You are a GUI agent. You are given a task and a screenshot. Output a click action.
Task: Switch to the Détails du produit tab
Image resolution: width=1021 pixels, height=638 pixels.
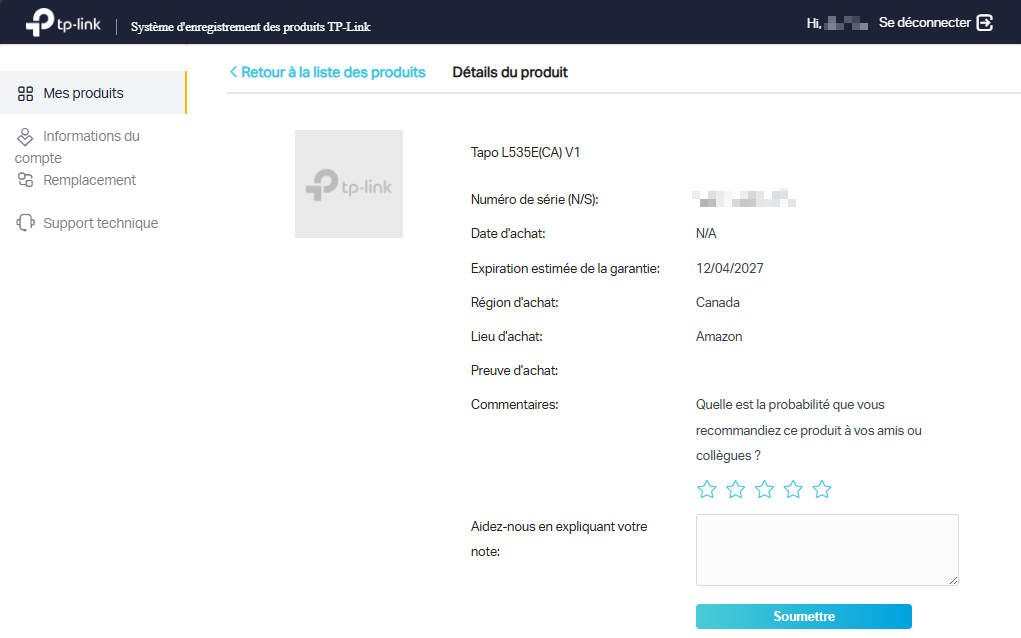pyautogui.click(x=510, y=72)
